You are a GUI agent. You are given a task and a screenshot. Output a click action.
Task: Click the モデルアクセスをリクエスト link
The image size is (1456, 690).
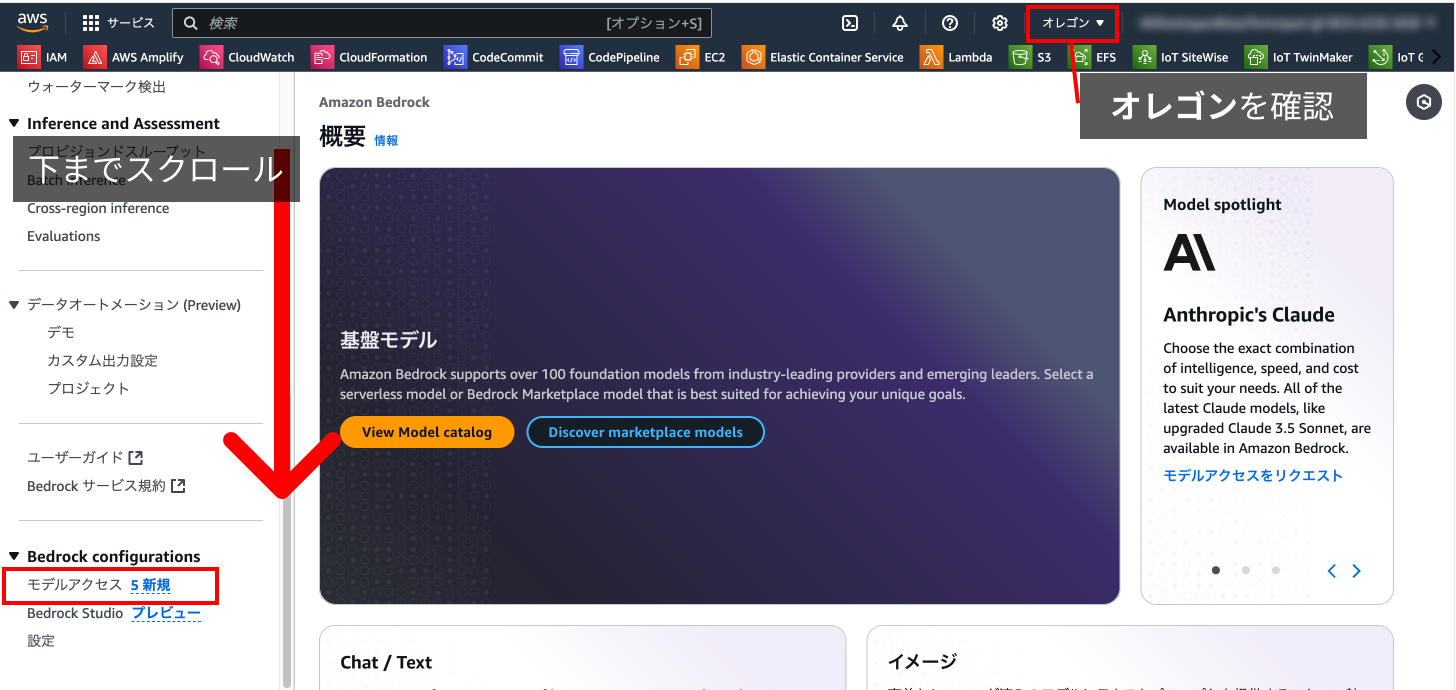coord(1253,476)
